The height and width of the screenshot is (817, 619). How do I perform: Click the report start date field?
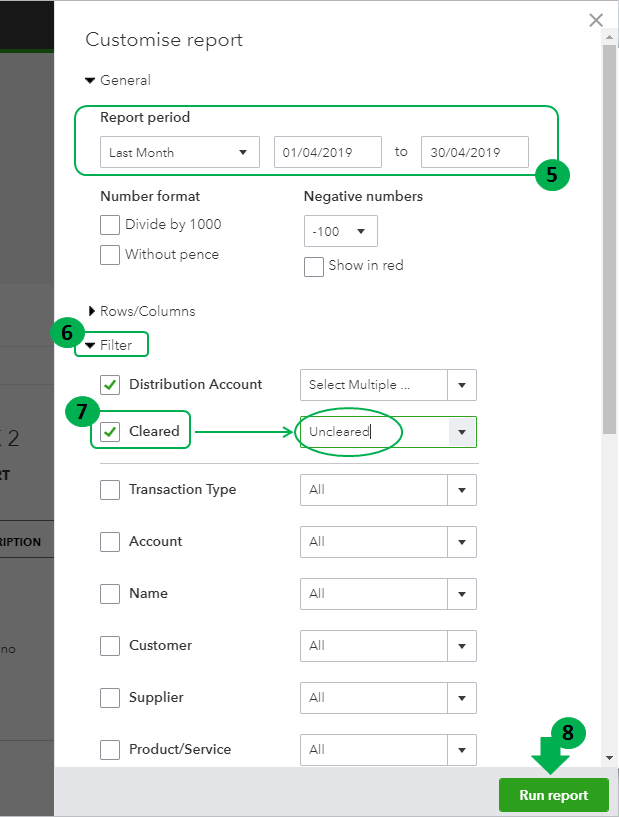[x=328, y=152]
